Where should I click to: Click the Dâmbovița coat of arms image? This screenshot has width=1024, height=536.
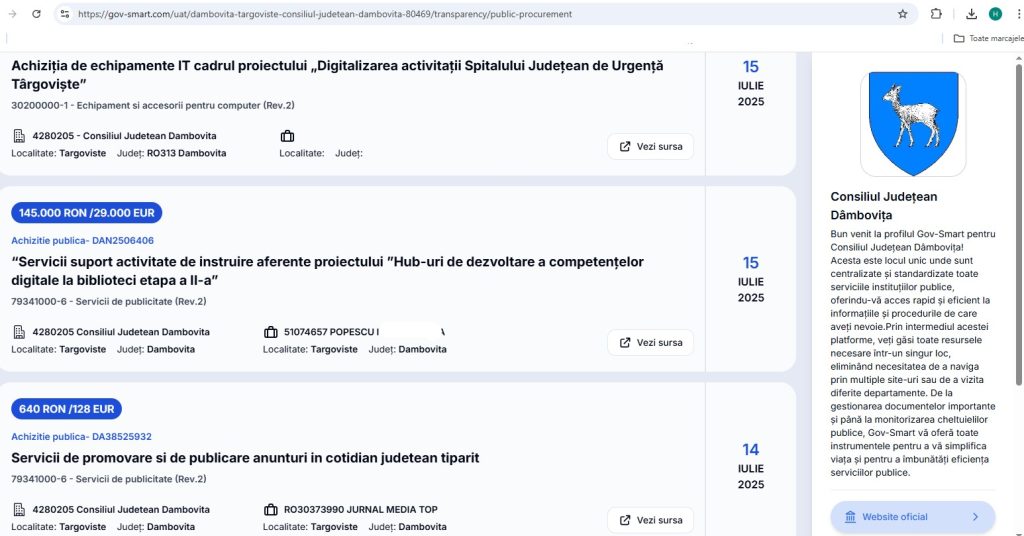pos(913,123)
